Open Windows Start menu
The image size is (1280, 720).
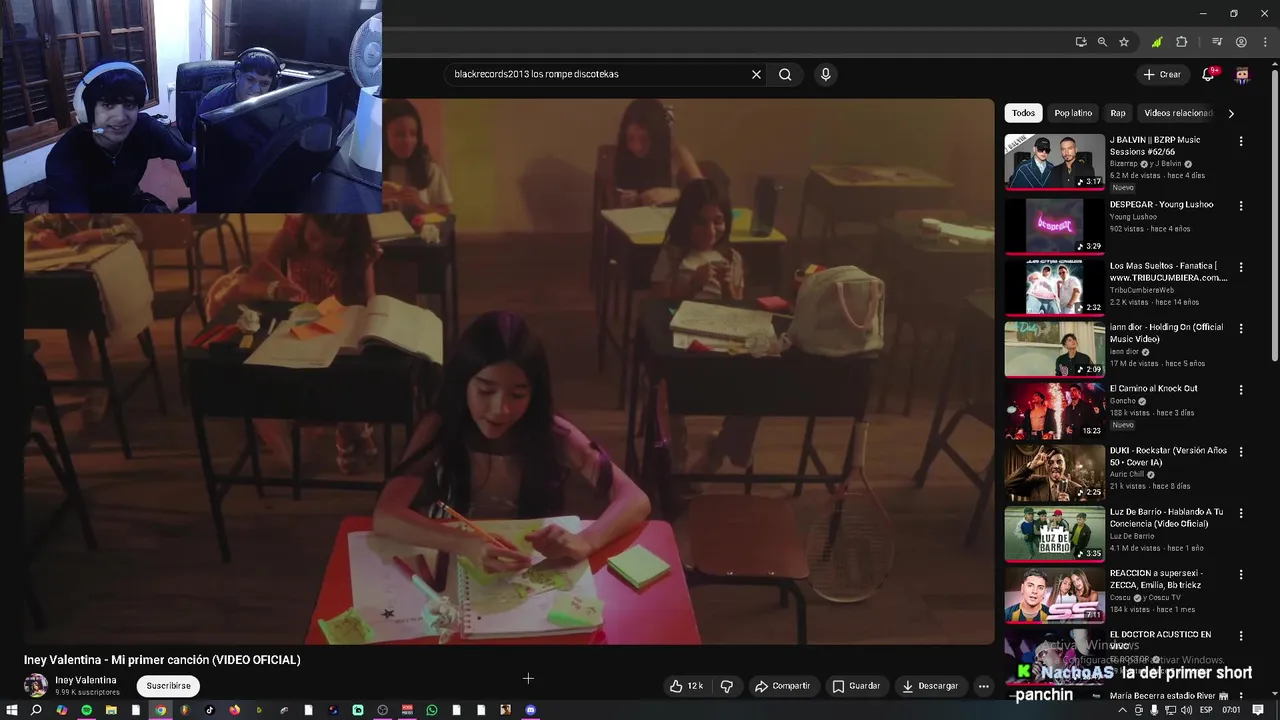coord(11,710)
